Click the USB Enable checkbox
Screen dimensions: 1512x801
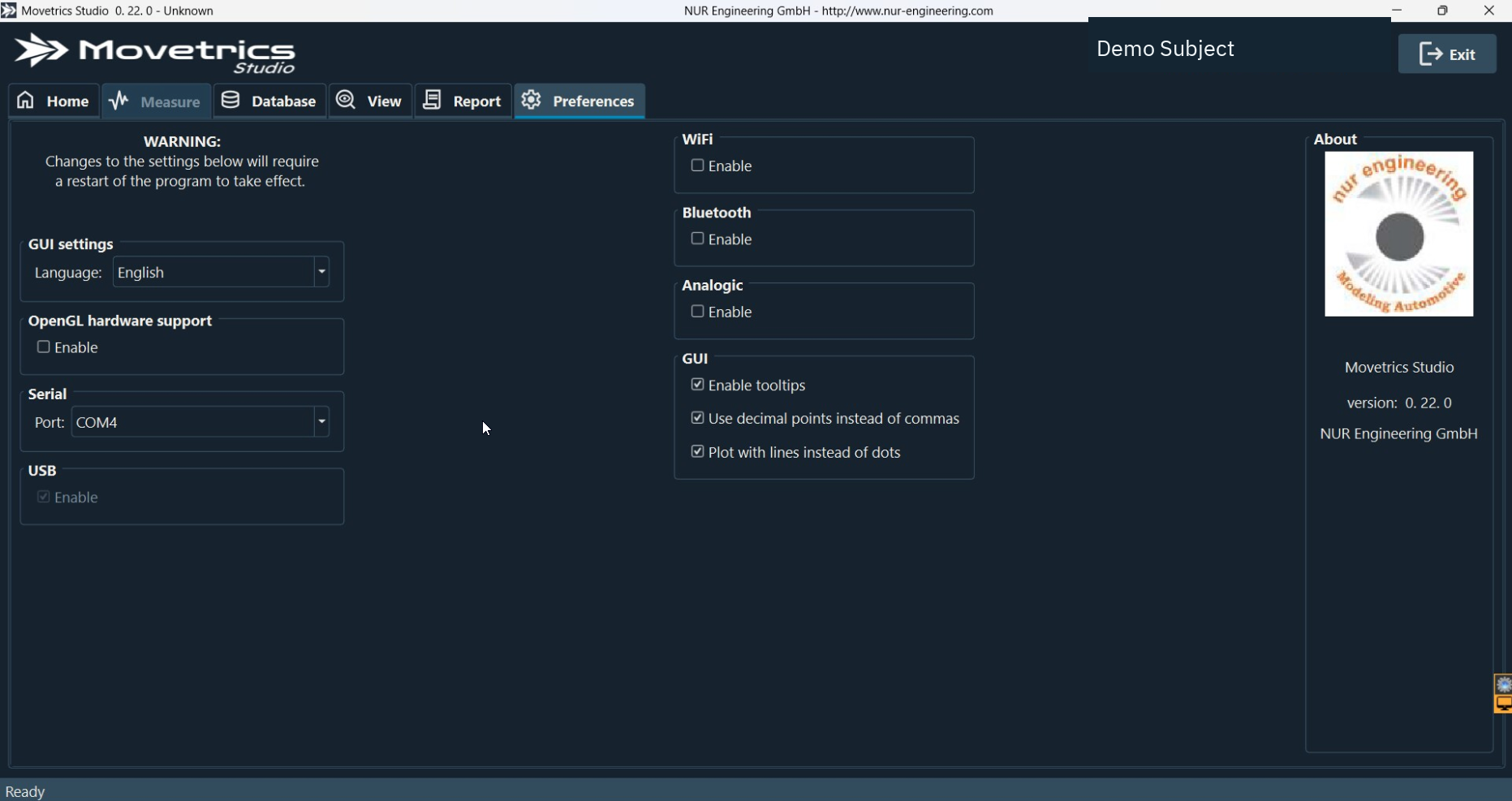coord(44,497)
